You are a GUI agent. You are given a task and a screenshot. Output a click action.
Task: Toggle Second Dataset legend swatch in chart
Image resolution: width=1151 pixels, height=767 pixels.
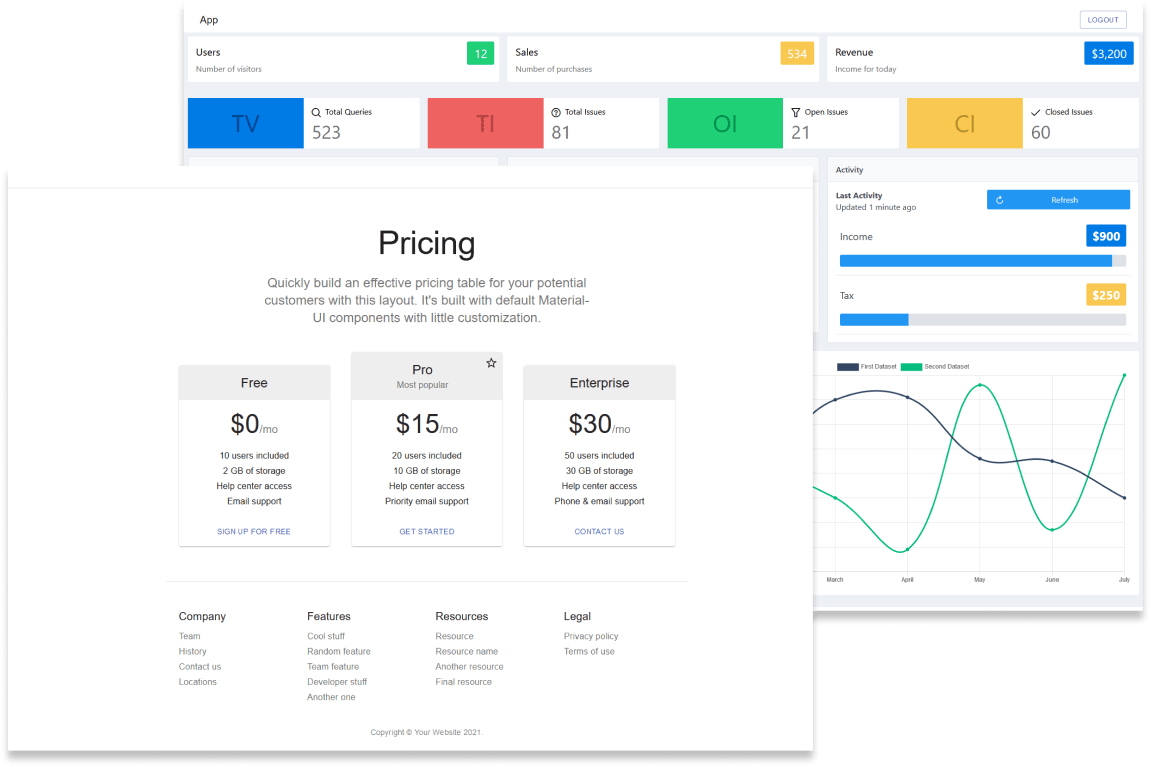(x=911, y=366)
